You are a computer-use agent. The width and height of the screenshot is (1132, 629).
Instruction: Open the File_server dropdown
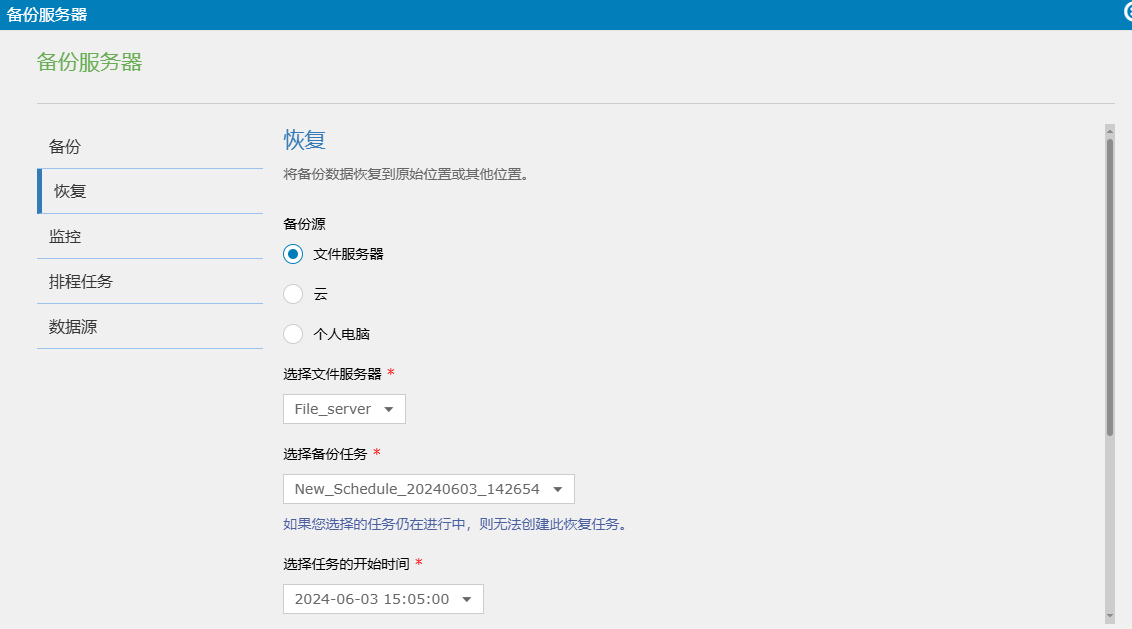[x=344, y=409]
